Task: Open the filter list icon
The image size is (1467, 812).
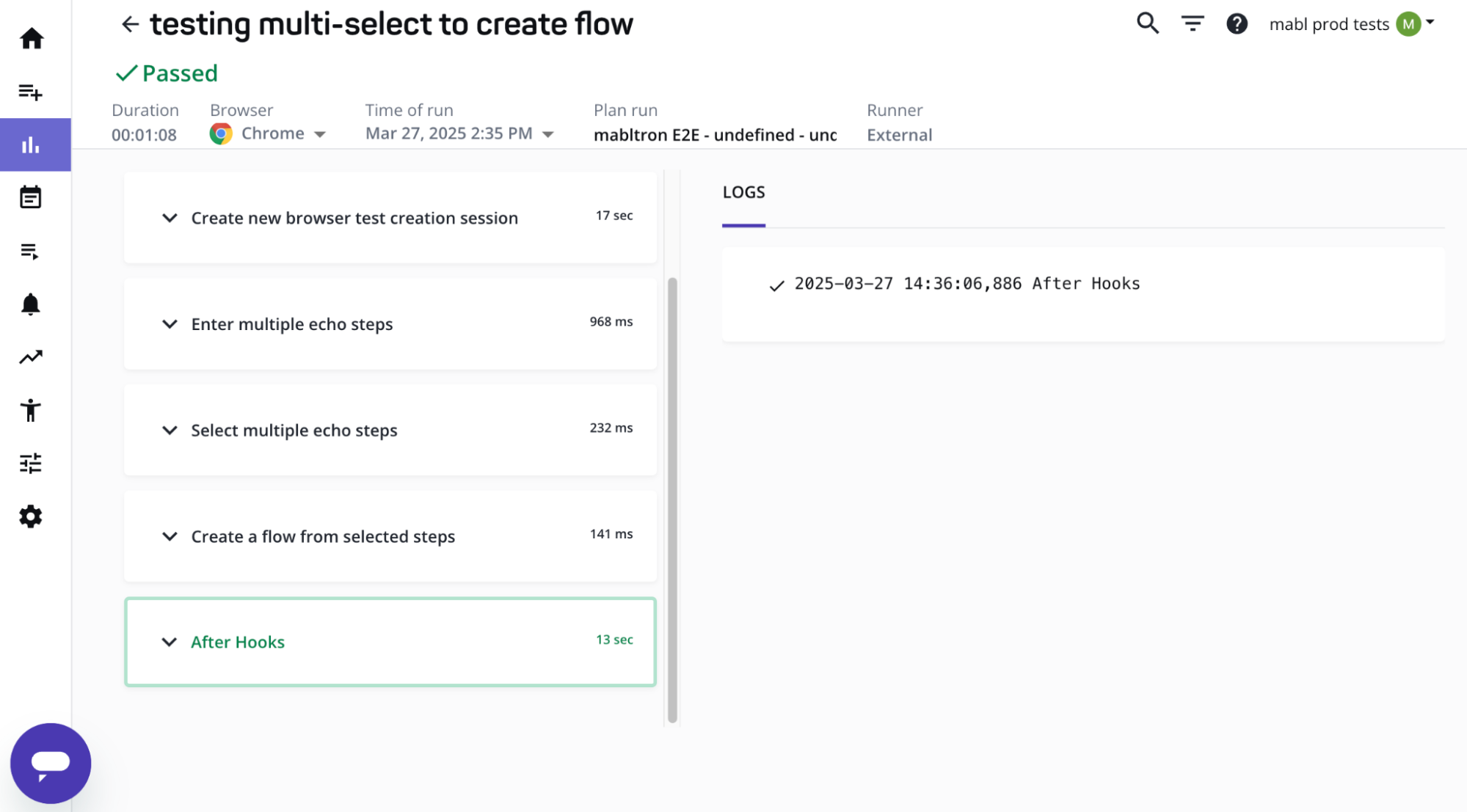Action: click(x=1193, y=23)
